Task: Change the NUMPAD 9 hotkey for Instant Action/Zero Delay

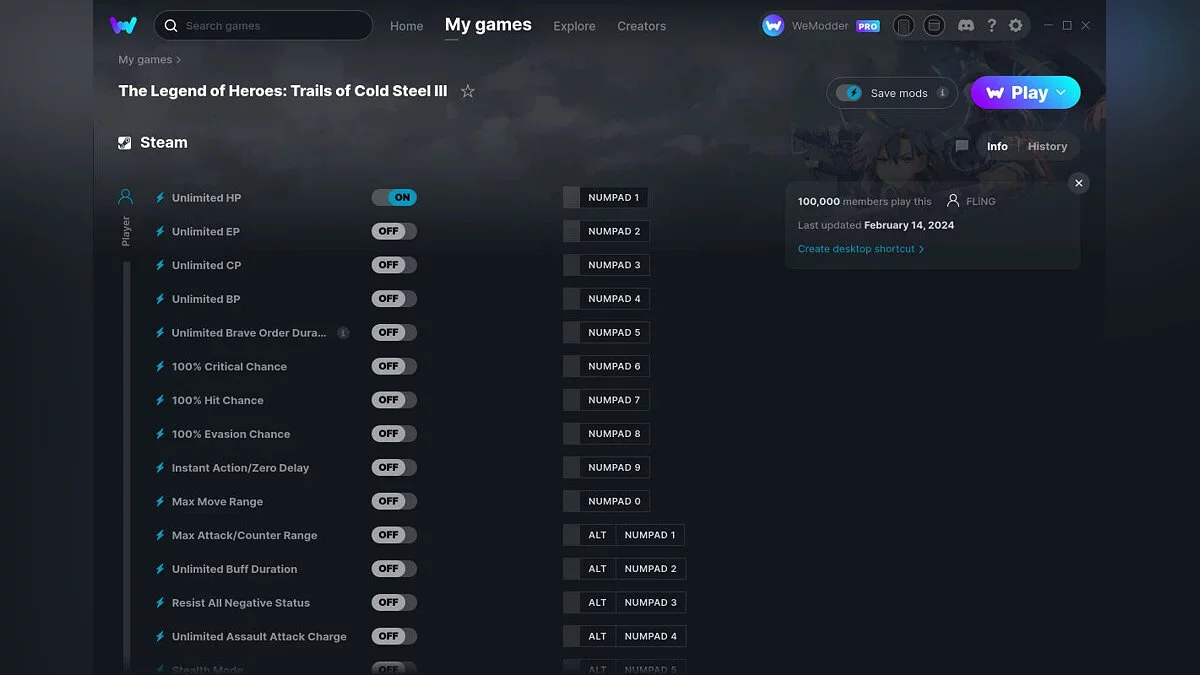Action: (606, 468)
